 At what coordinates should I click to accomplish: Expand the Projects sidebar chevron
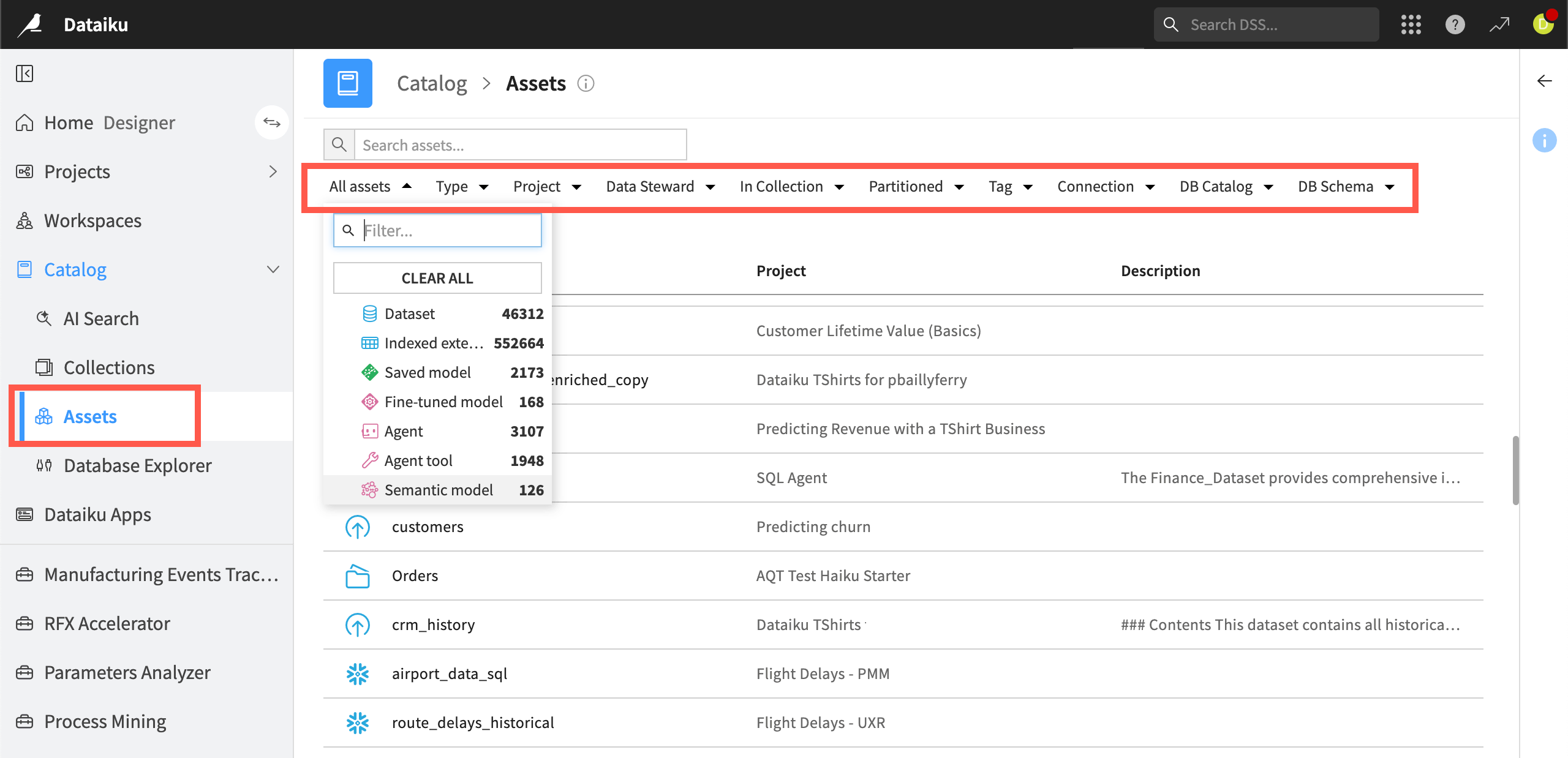click(273, 171)
